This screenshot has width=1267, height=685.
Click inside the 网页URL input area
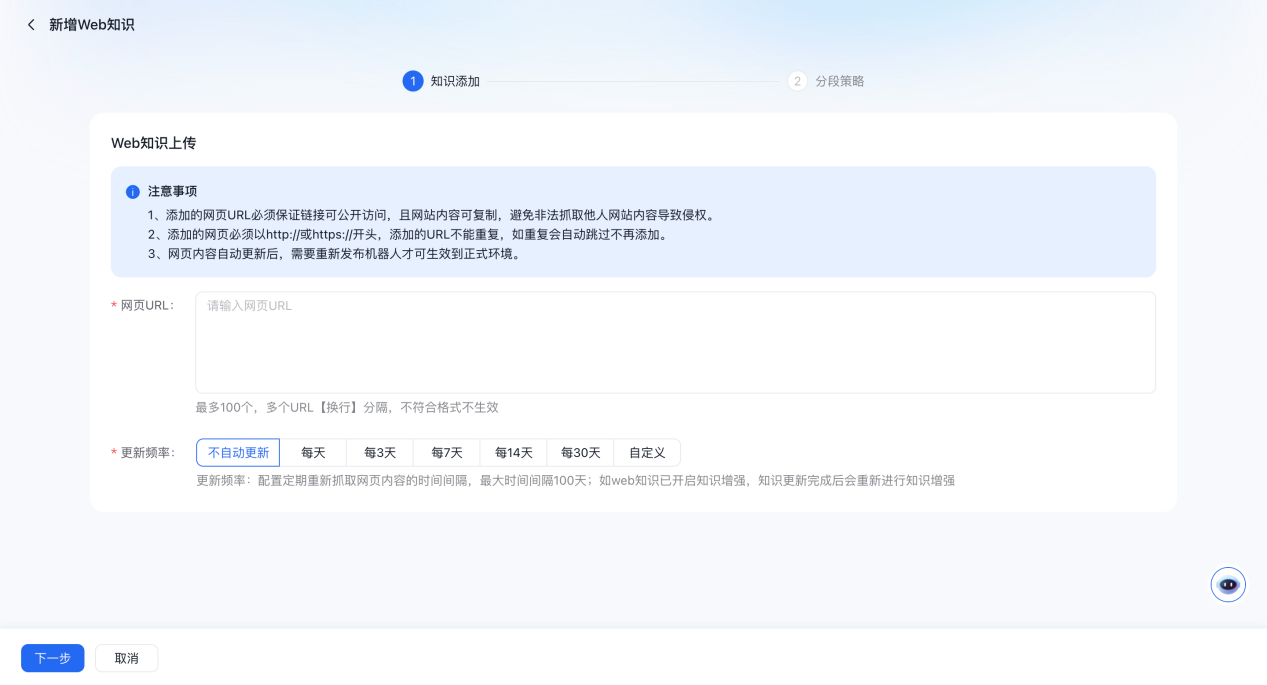click(x=675, y=340)
